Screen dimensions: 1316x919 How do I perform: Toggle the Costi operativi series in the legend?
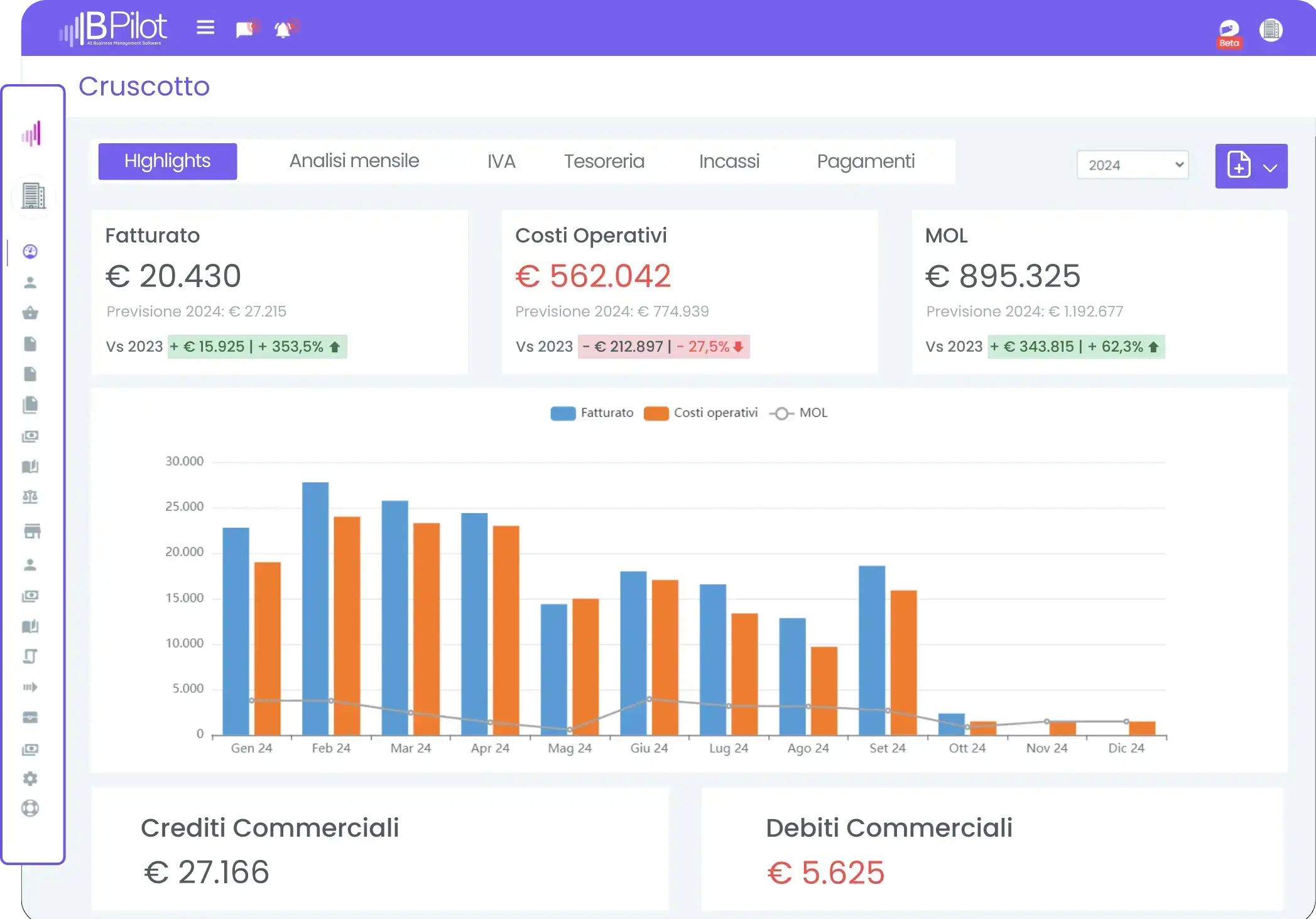coord(701,413)
